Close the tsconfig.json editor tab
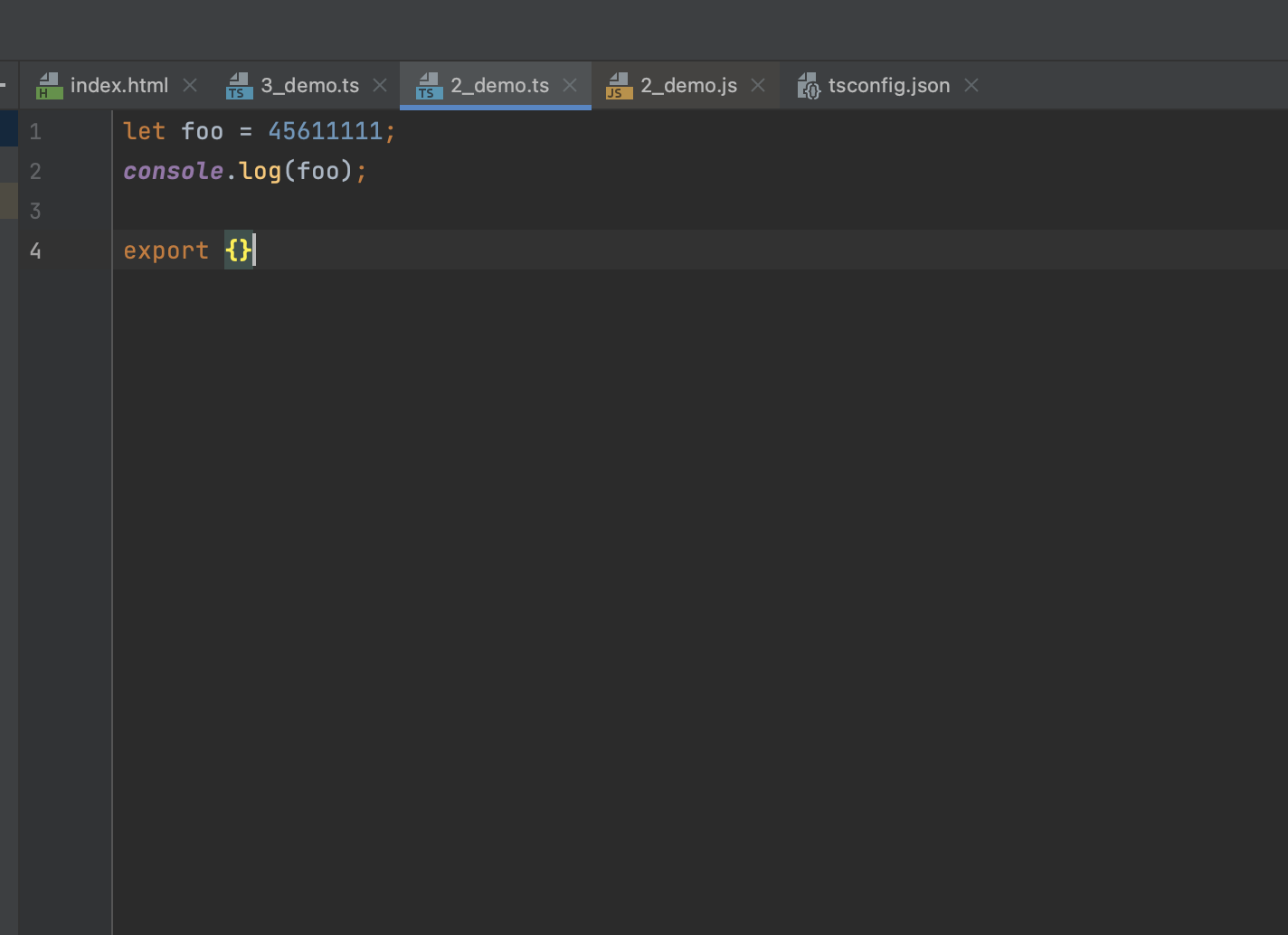1288x935 pixels. click(x=971, y=85)
